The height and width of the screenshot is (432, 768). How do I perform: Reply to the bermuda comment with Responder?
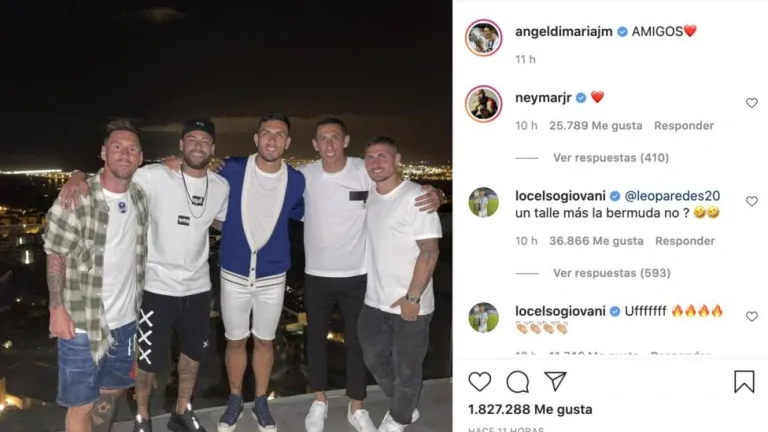tap(685, 241)
